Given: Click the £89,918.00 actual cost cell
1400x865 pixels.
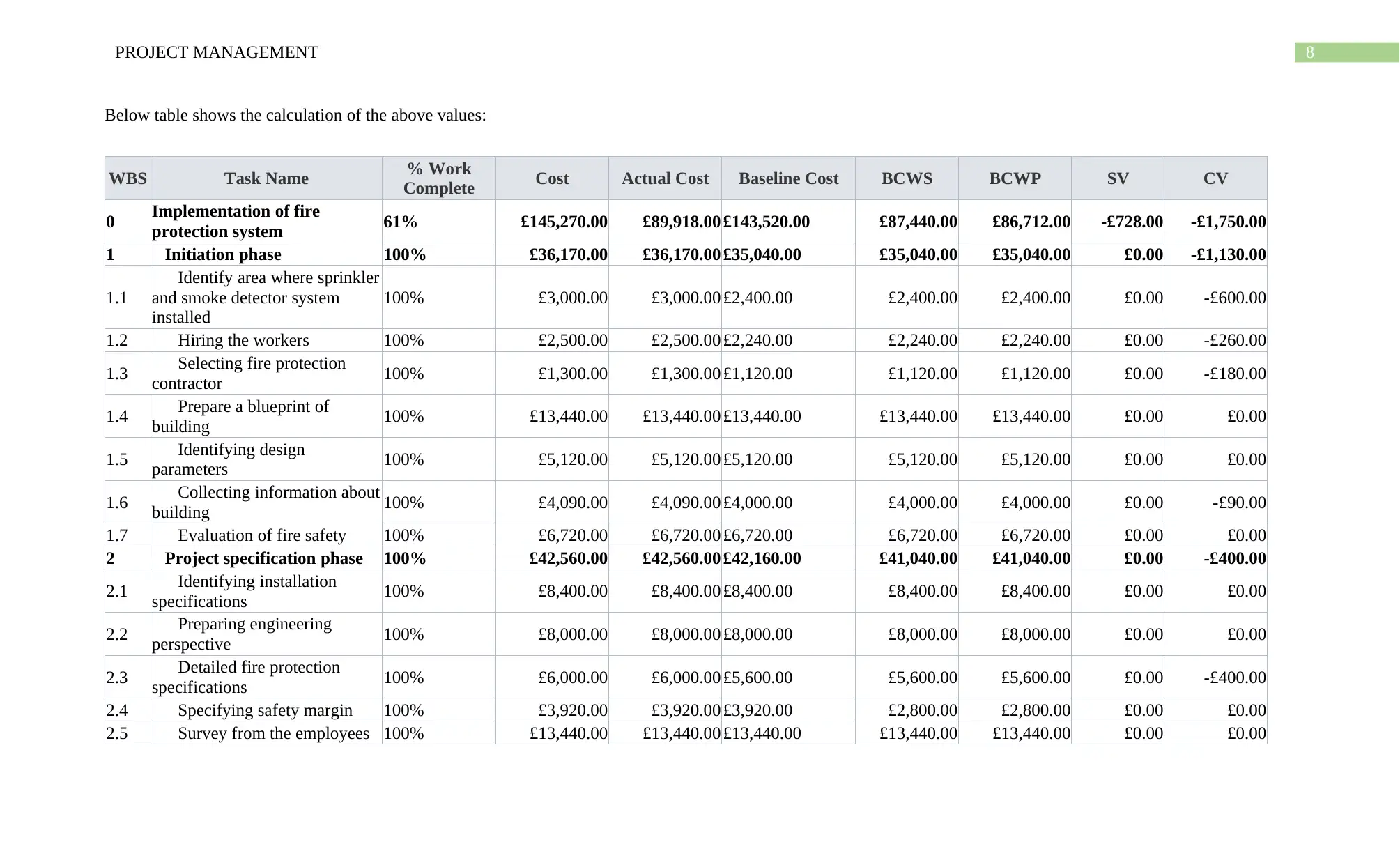Looking at the screenshot, I should [665, 222].
